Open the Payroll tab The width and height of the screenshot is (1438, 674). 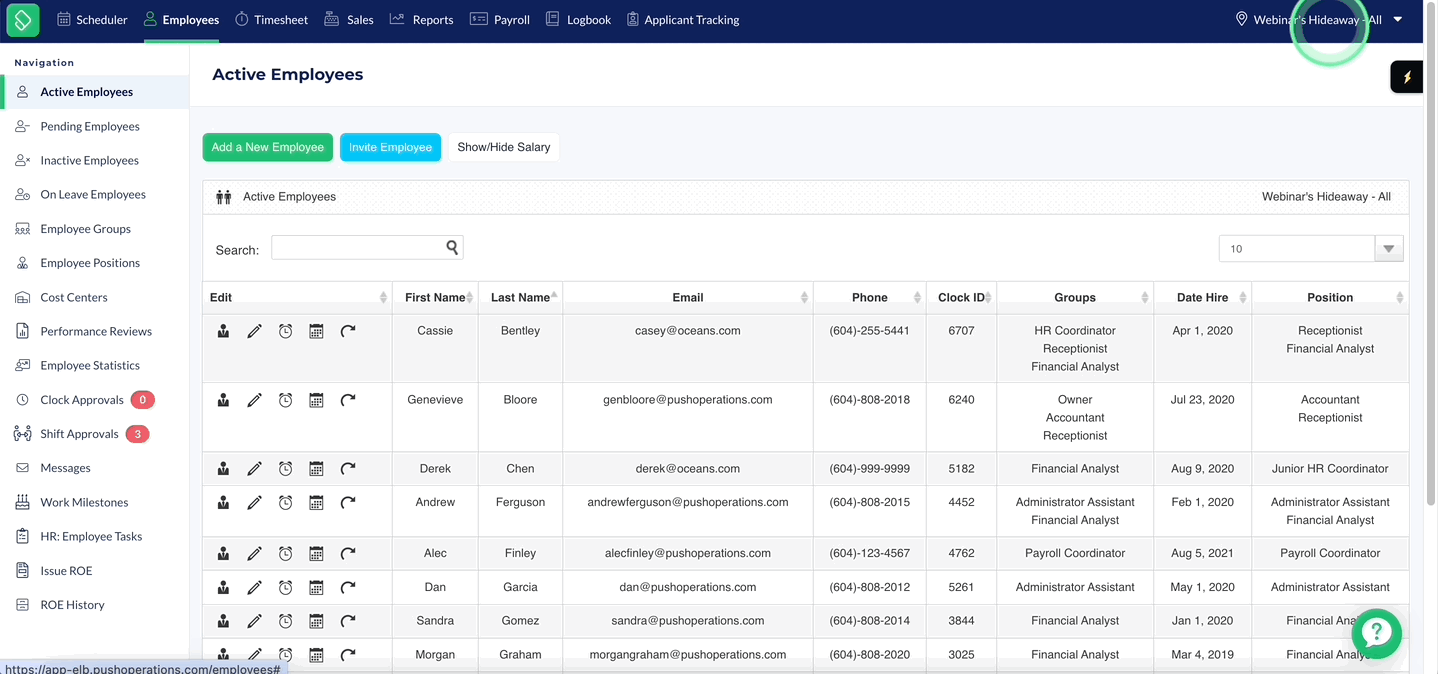click(x=500, y=19)
